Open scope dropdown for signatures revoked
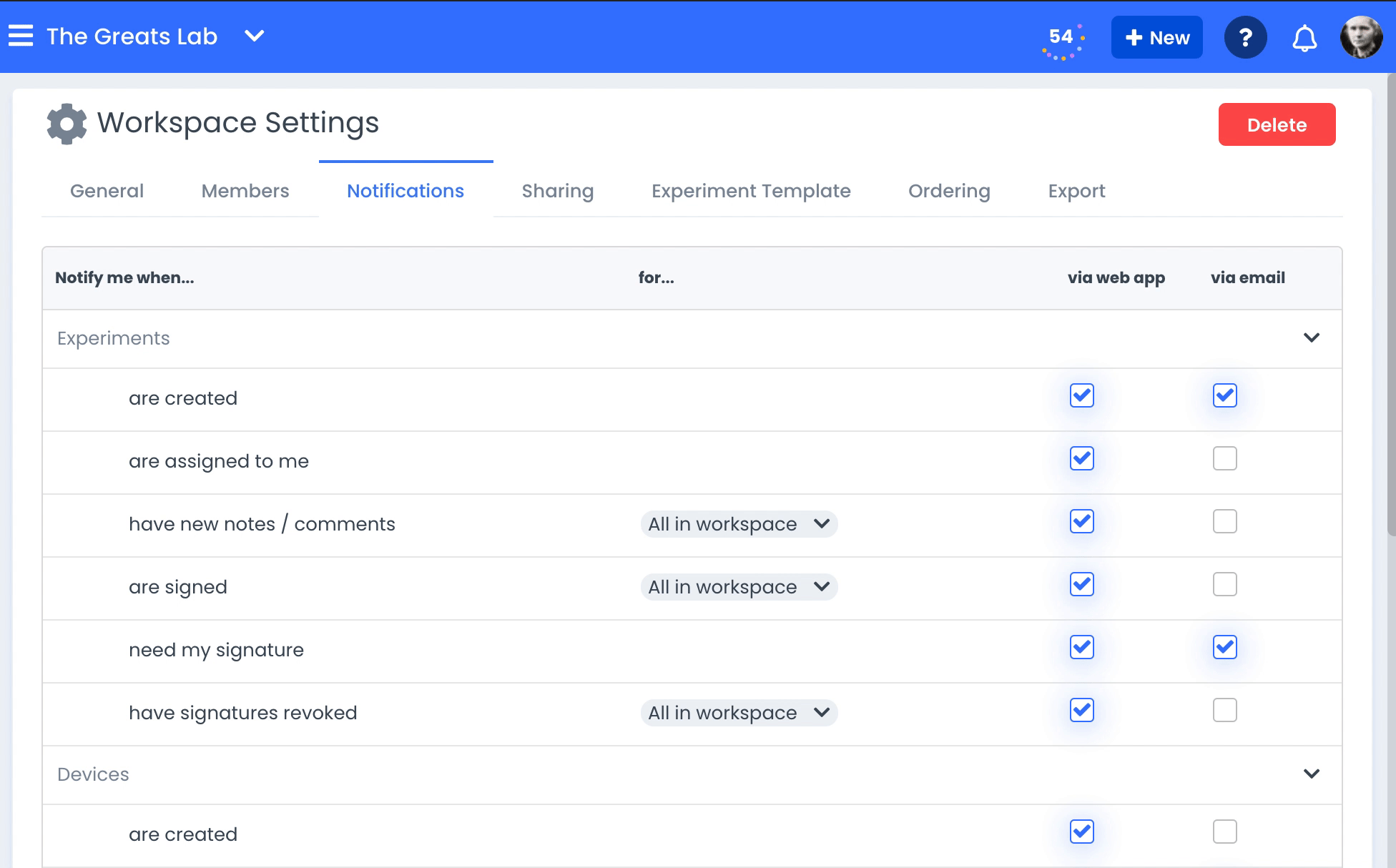 click(739, 713)
